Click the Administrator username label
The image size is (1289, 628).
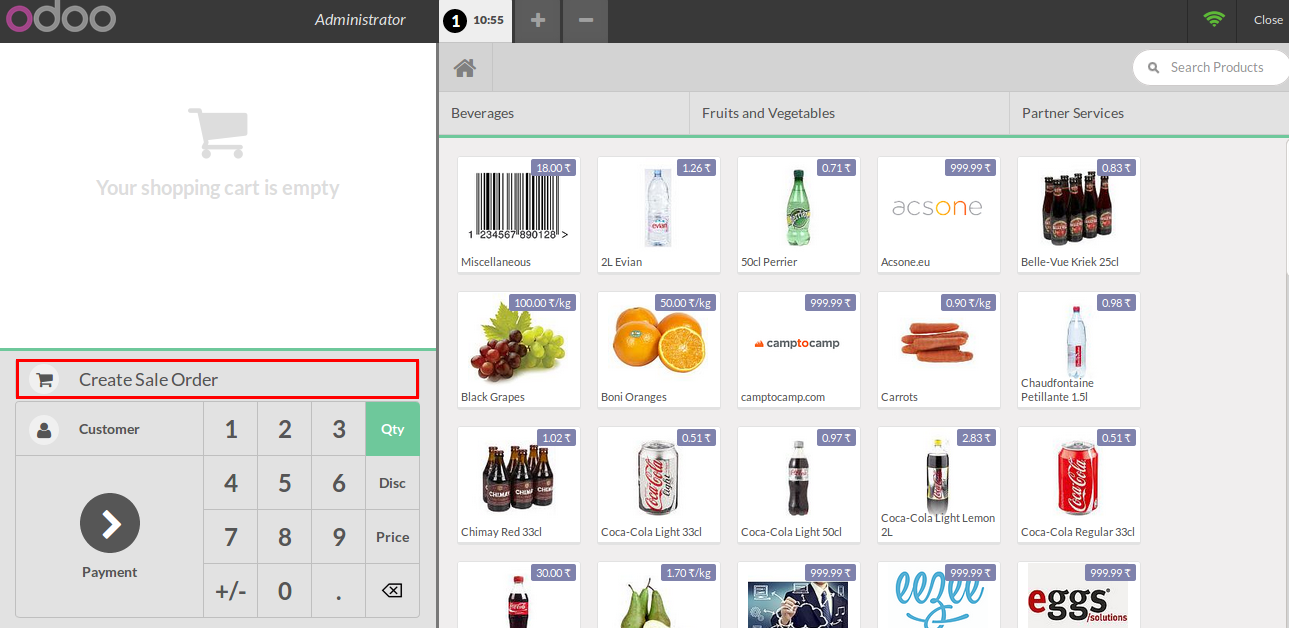click(x=360, y=20)
